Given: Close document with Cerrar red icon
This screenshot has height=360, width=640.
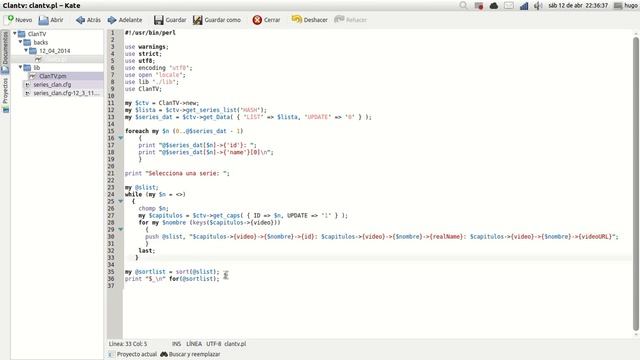Looking at the screenshot, I should pyautogui.click(x=257, y=20).
